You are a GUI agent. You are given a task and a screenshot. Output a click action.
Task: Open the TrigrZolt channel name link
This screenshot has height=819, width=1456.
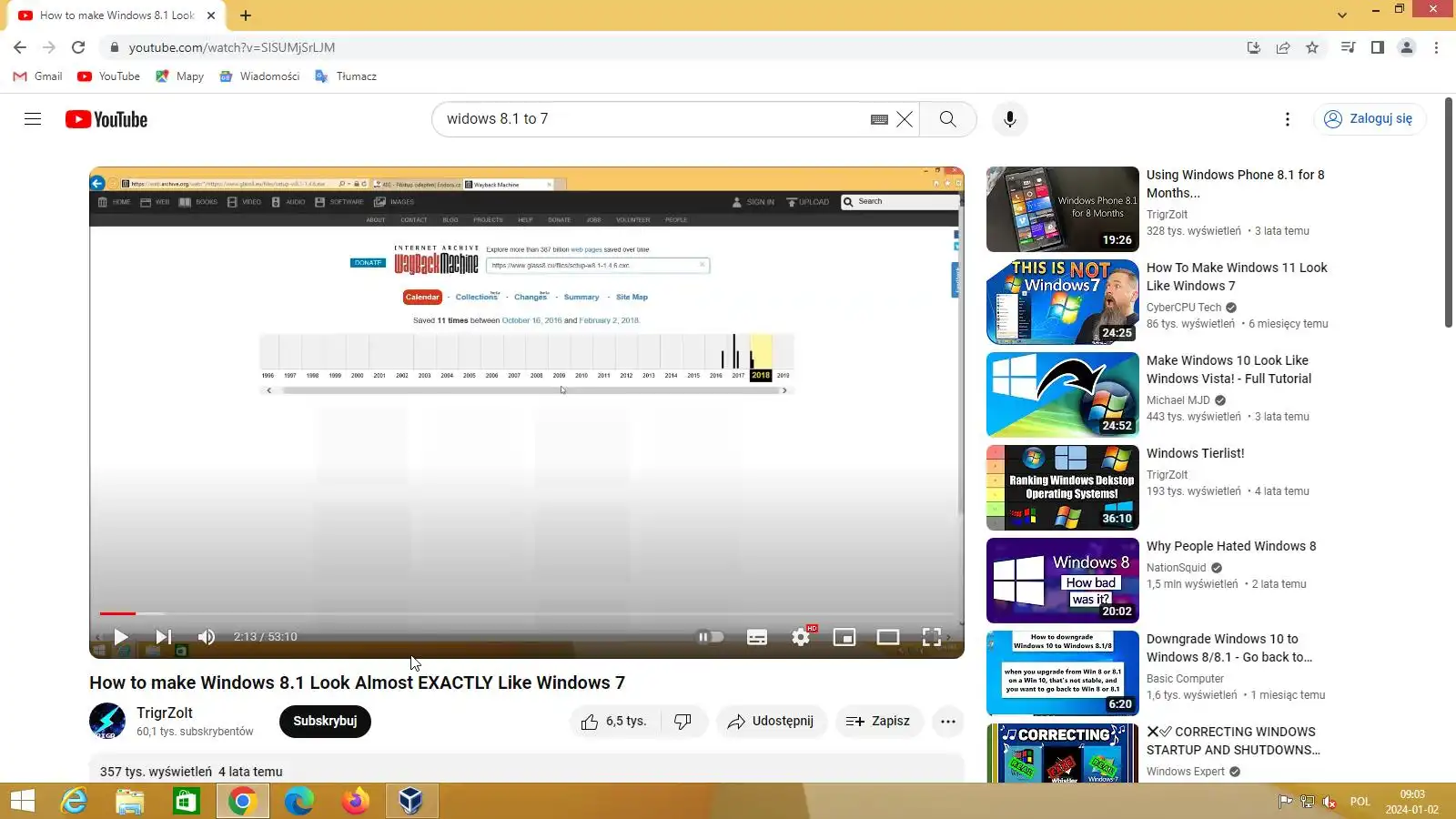click(165, 713)
